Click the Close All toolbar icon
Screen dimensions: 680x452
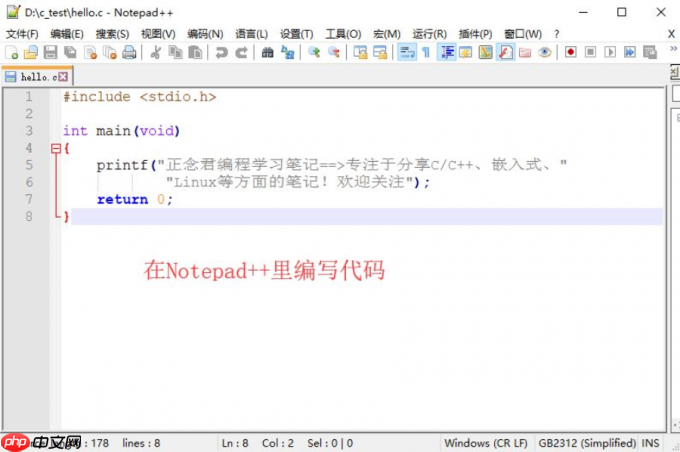(x=110, y=52)
